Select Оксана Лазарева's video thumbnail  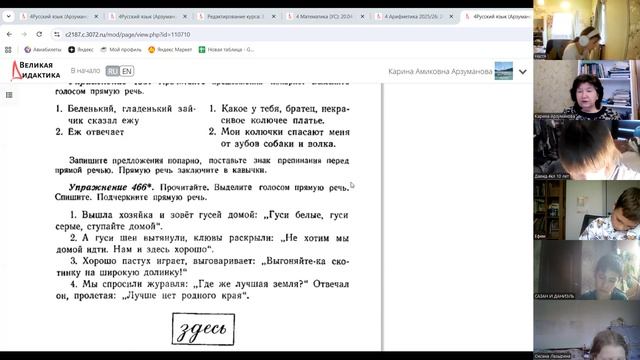[x=587, y=330]
